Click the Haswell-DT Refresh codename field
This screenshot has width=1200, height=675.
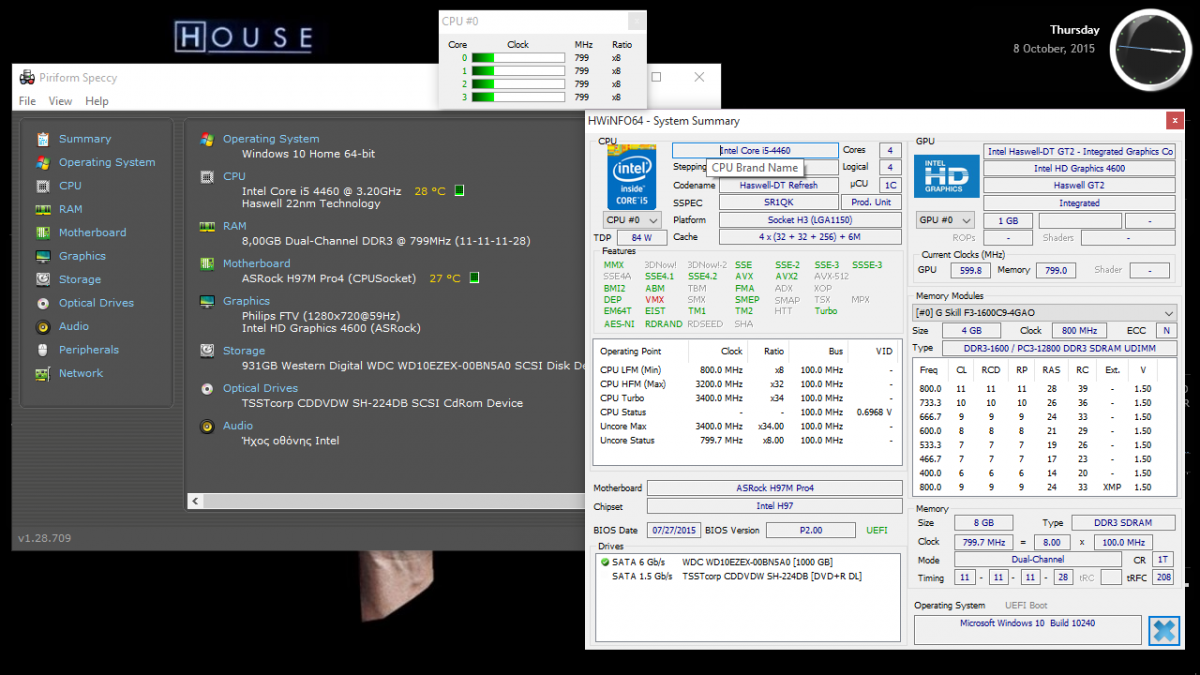[x=779, y=185]
